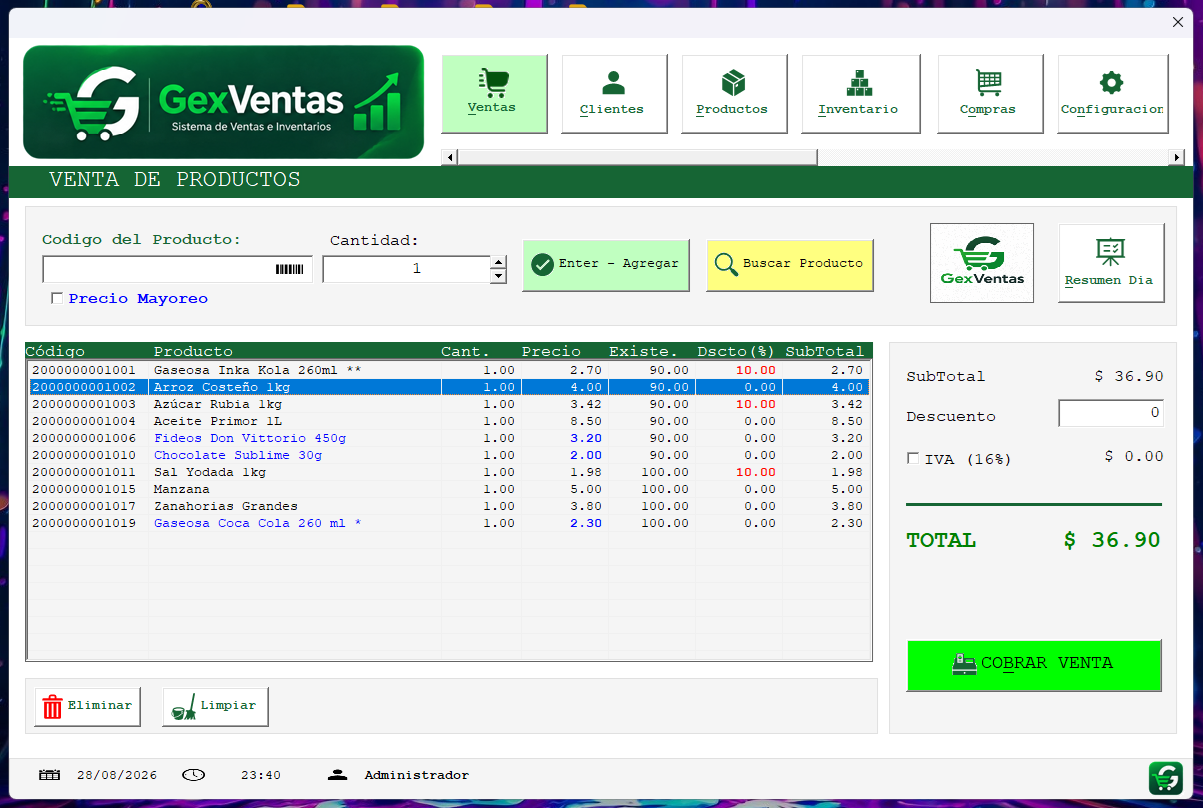Select the Gaseosa Coca Cola 260 ml row
The image size is (1203, 808).
[448, 523]
